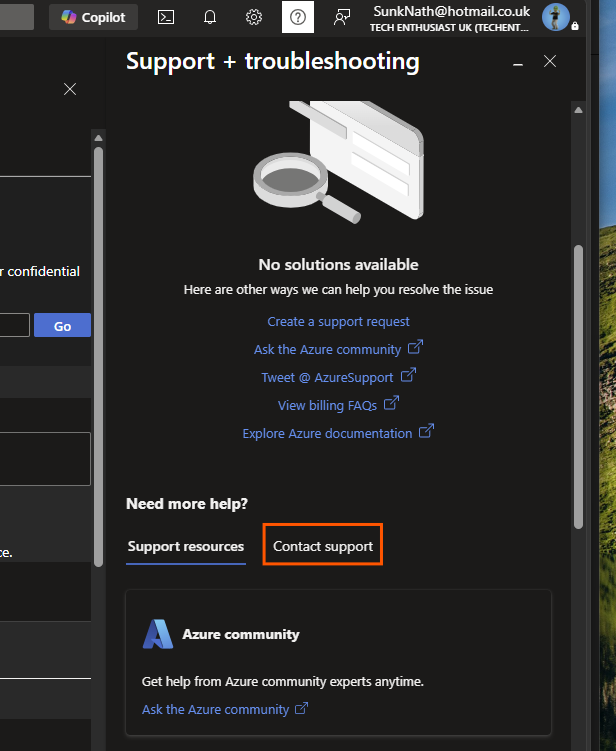The image size is (616, 751).
Task: Click TECH ENTHUSIAST UK directory label
Action: (x=449, y=28)
